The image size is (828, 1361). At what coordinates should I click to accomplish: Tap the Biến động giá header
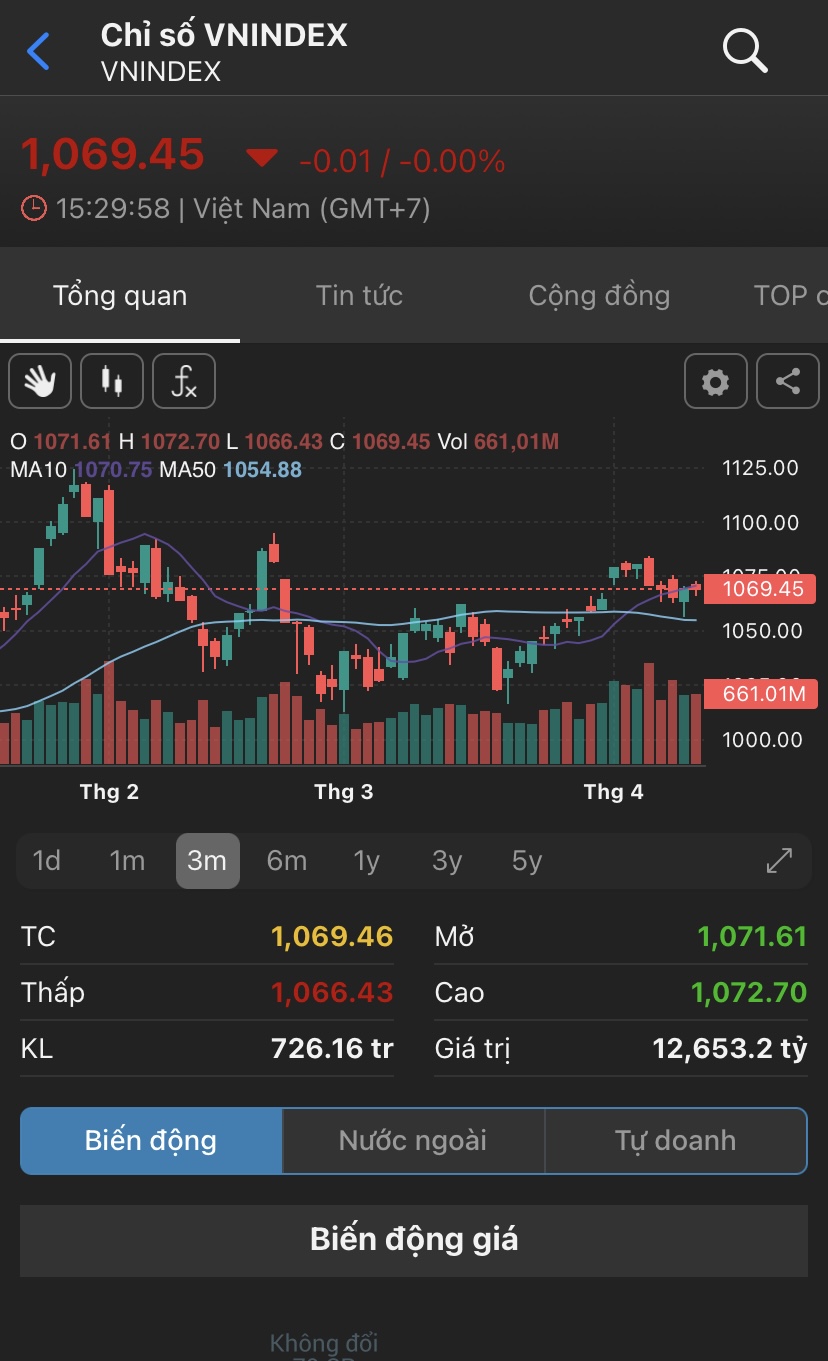coord(414,1240)
